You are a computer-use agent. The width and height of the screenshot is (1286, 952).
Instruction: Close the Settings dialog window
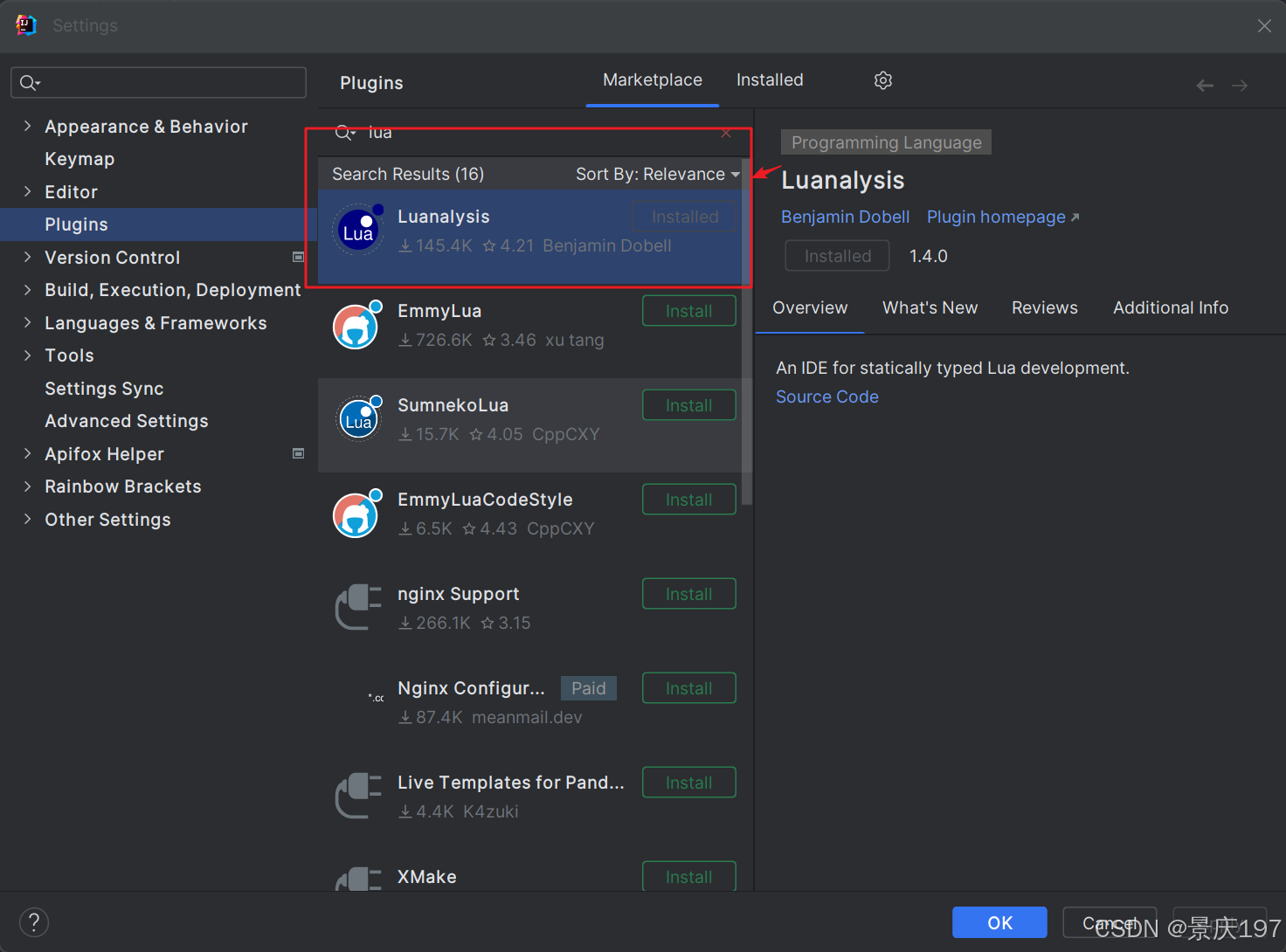tap(1264, 26)
